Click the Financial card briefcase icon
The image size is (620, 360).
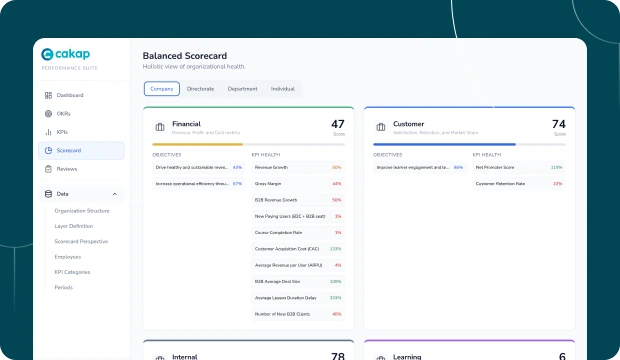coord(160,127)
